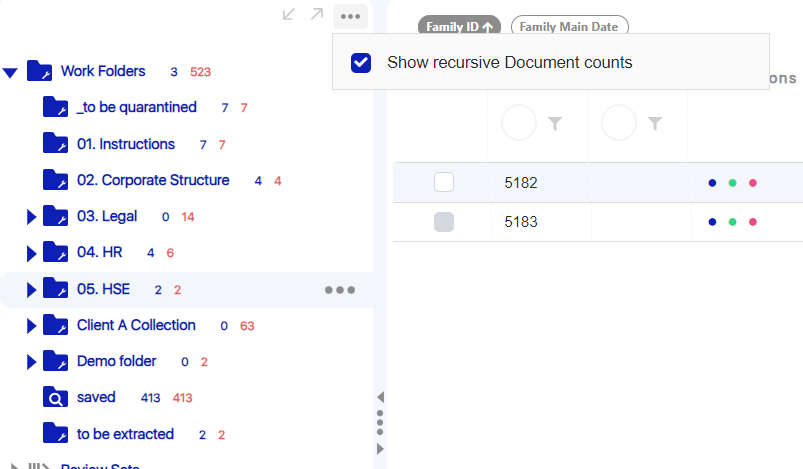Open the to be extracted folder
Viewport: 803px width, 469px height.
(125, 434)
